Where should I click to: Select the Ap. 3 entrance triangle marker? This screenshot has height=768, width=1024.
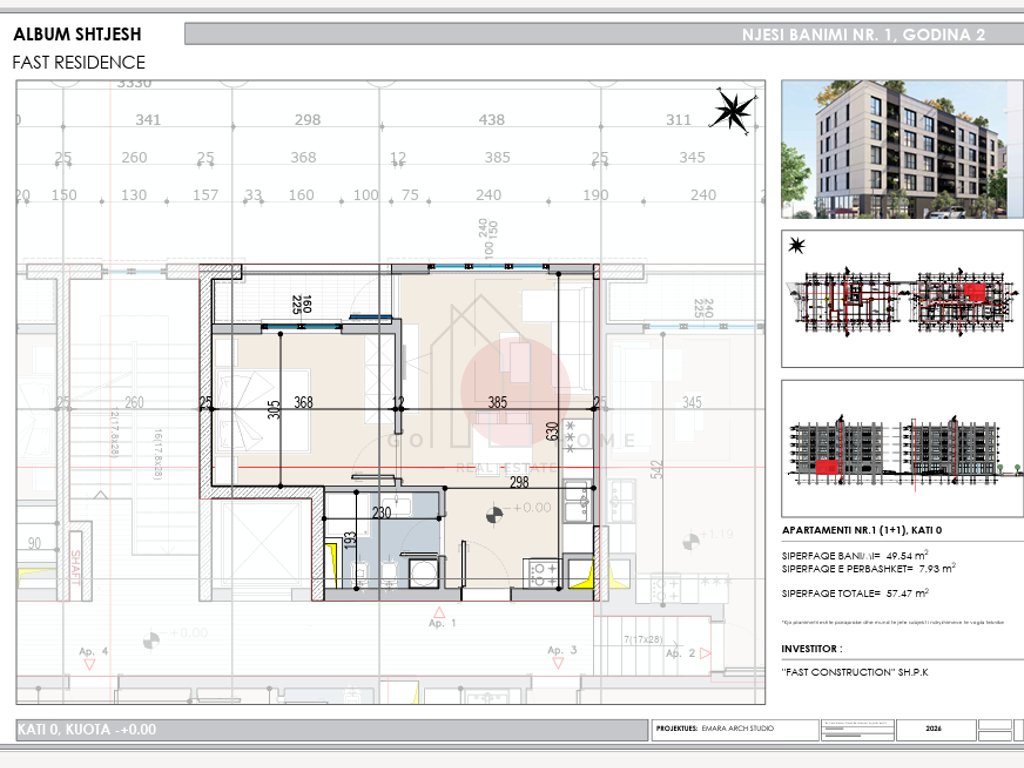tap(558, 663)
